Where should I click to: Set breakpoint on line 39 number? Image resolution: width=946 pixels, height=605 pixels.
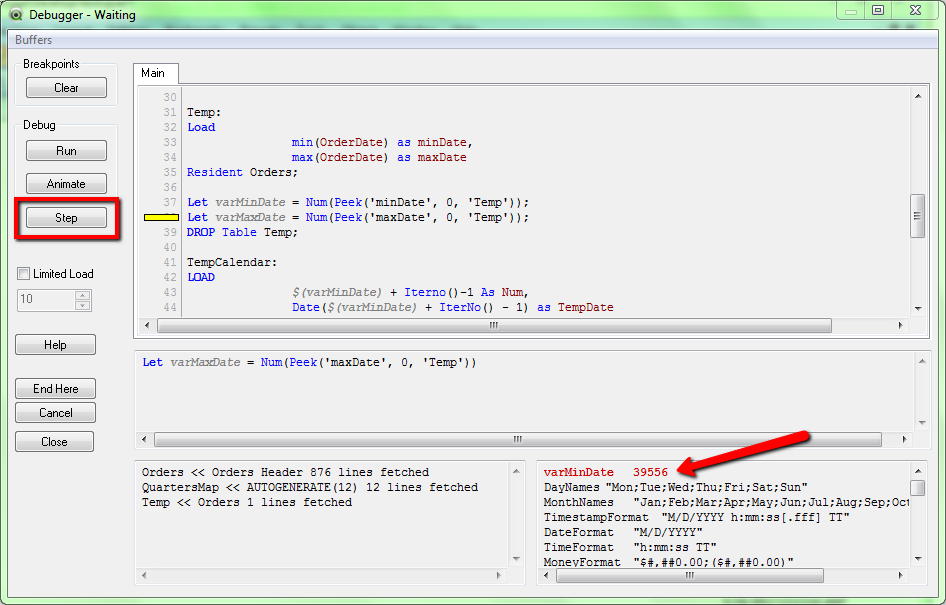(x=169, y=232)
